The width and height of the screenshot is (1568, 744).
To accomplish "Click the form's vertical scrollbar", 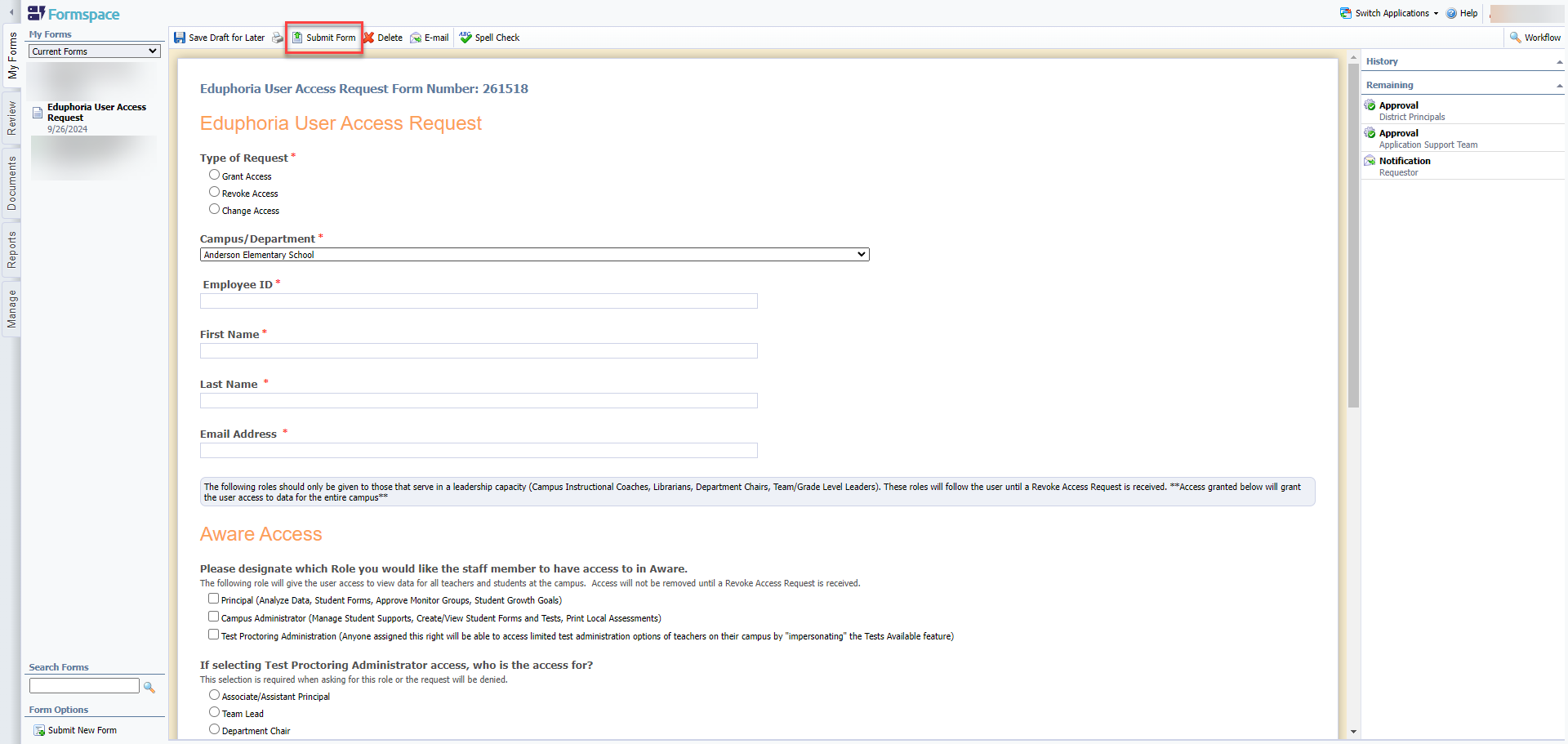I will point(1353,245).
